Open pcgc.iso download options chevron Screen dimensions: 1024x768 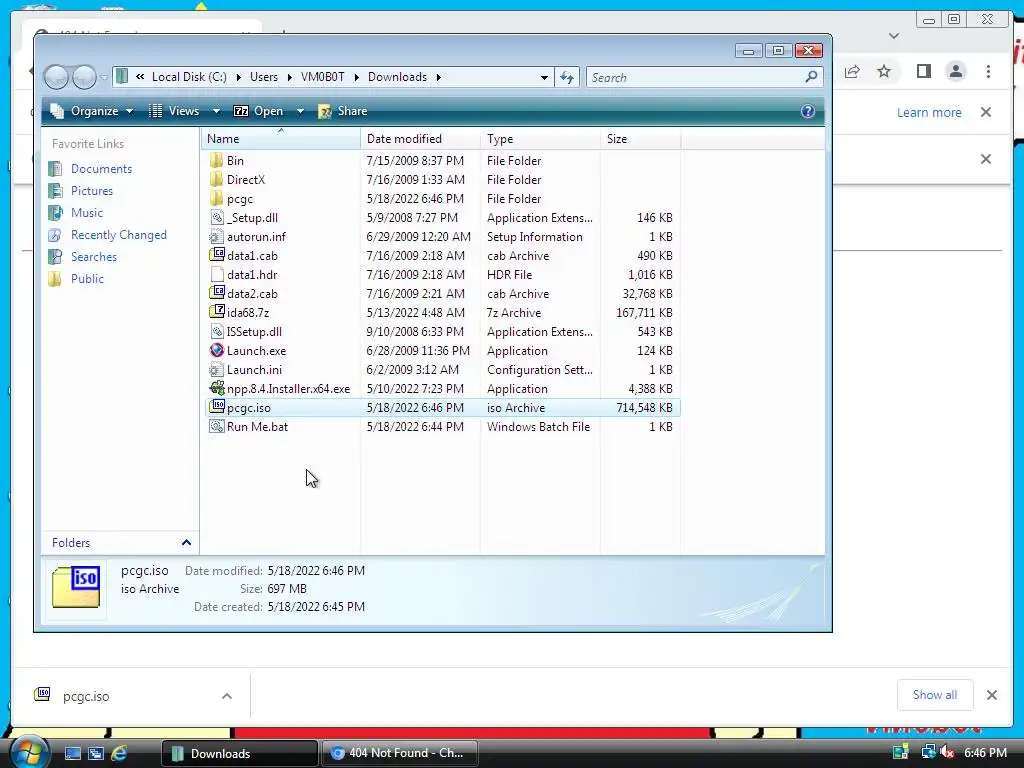(227, 696)
